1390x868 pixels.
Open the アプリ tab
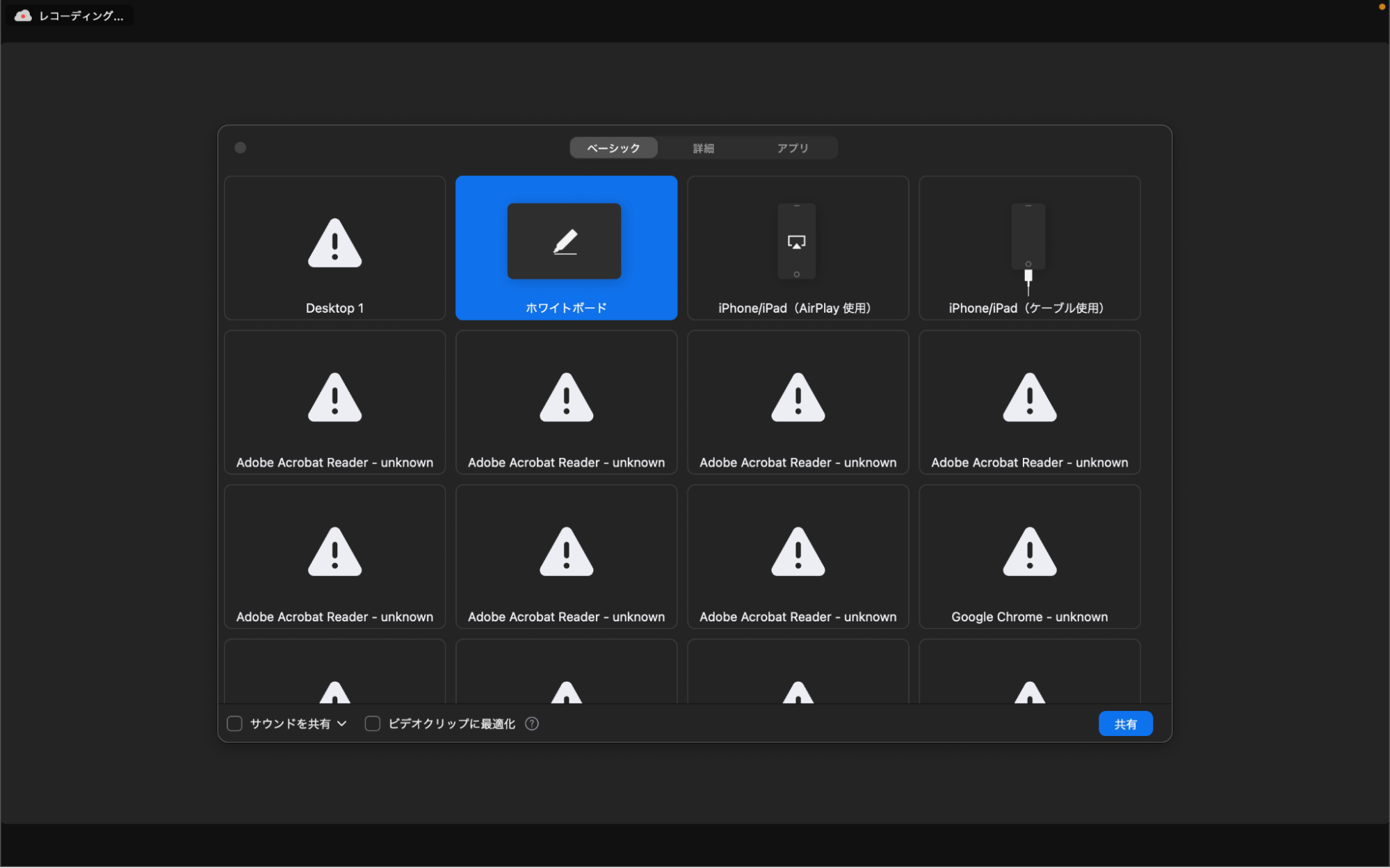pos(793,148)
